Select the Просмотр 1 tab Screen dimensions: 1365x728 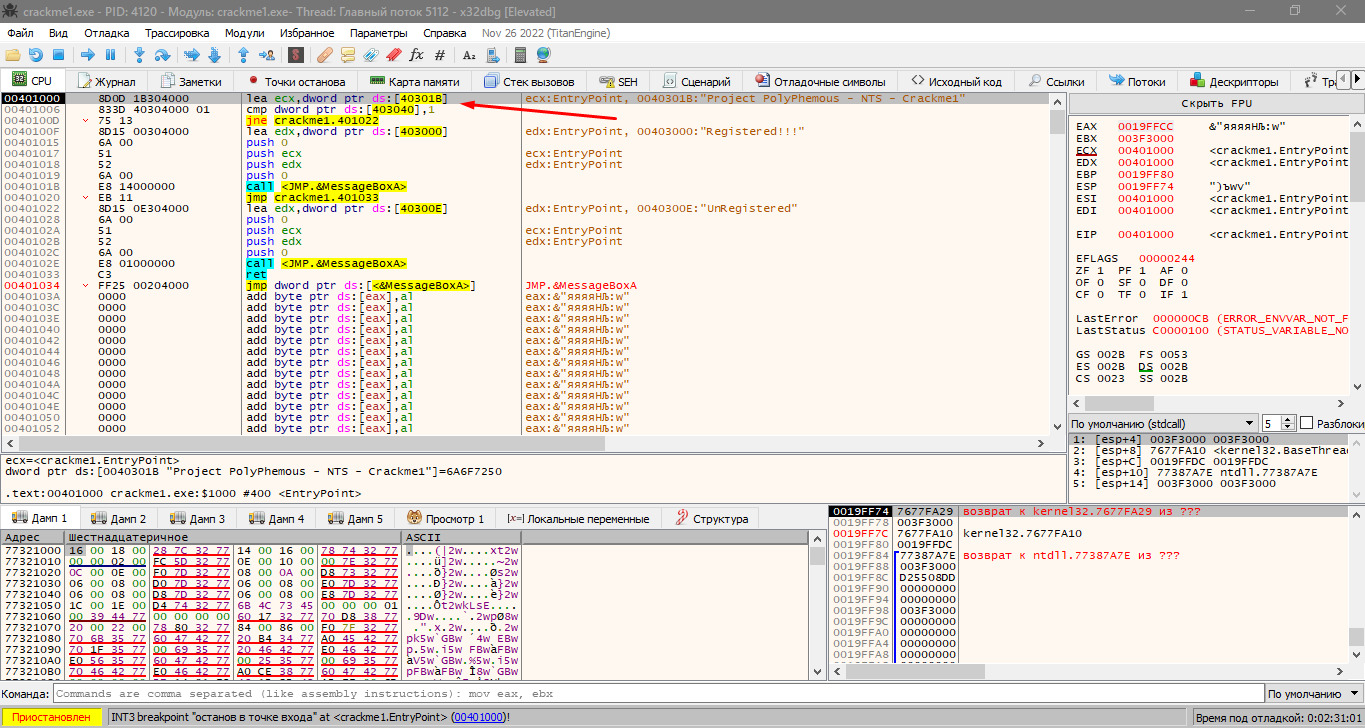tap(445, 518)
